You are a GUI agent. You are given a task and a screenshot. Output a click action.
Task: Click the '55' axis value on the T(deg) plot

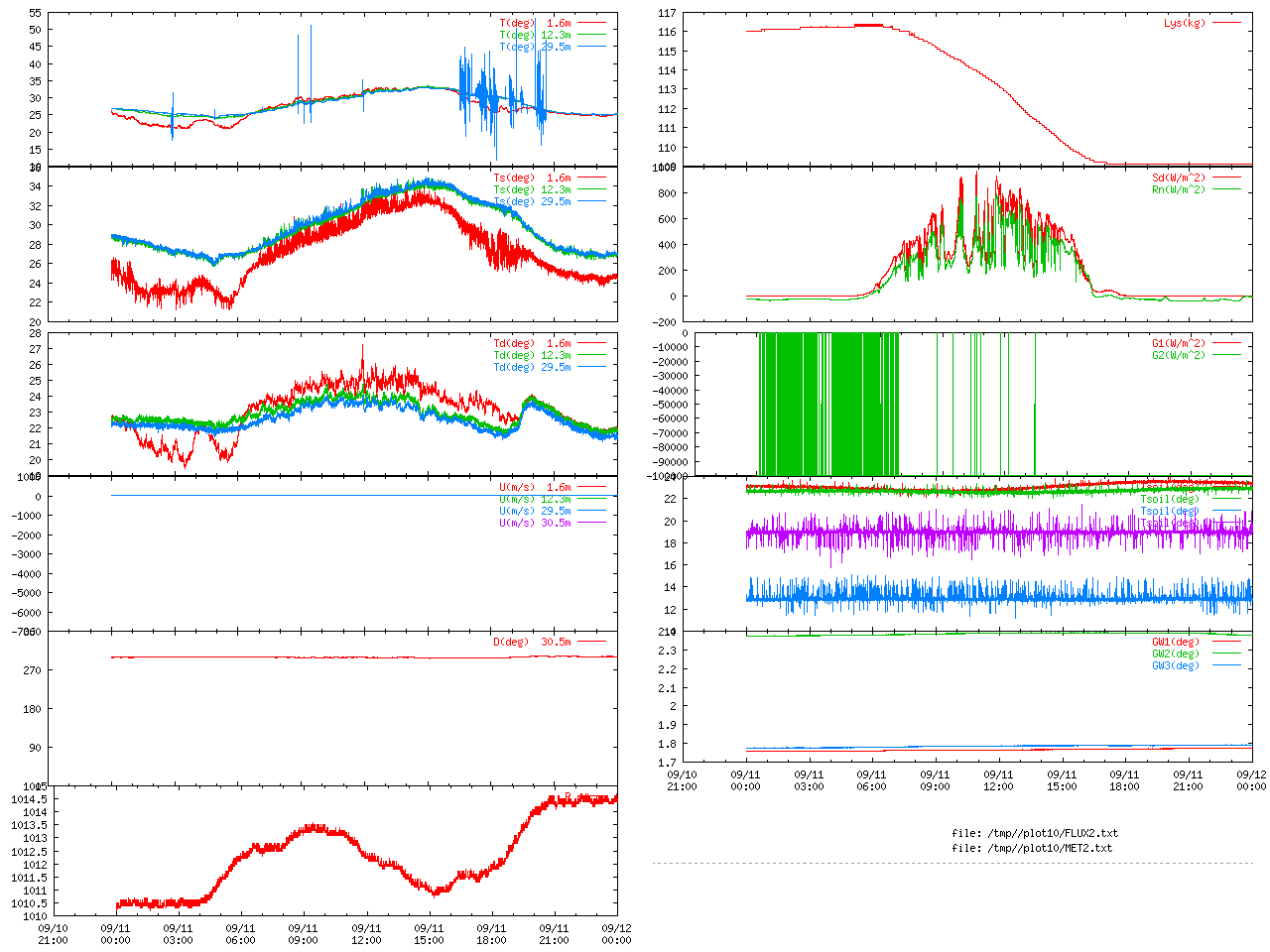35,14
